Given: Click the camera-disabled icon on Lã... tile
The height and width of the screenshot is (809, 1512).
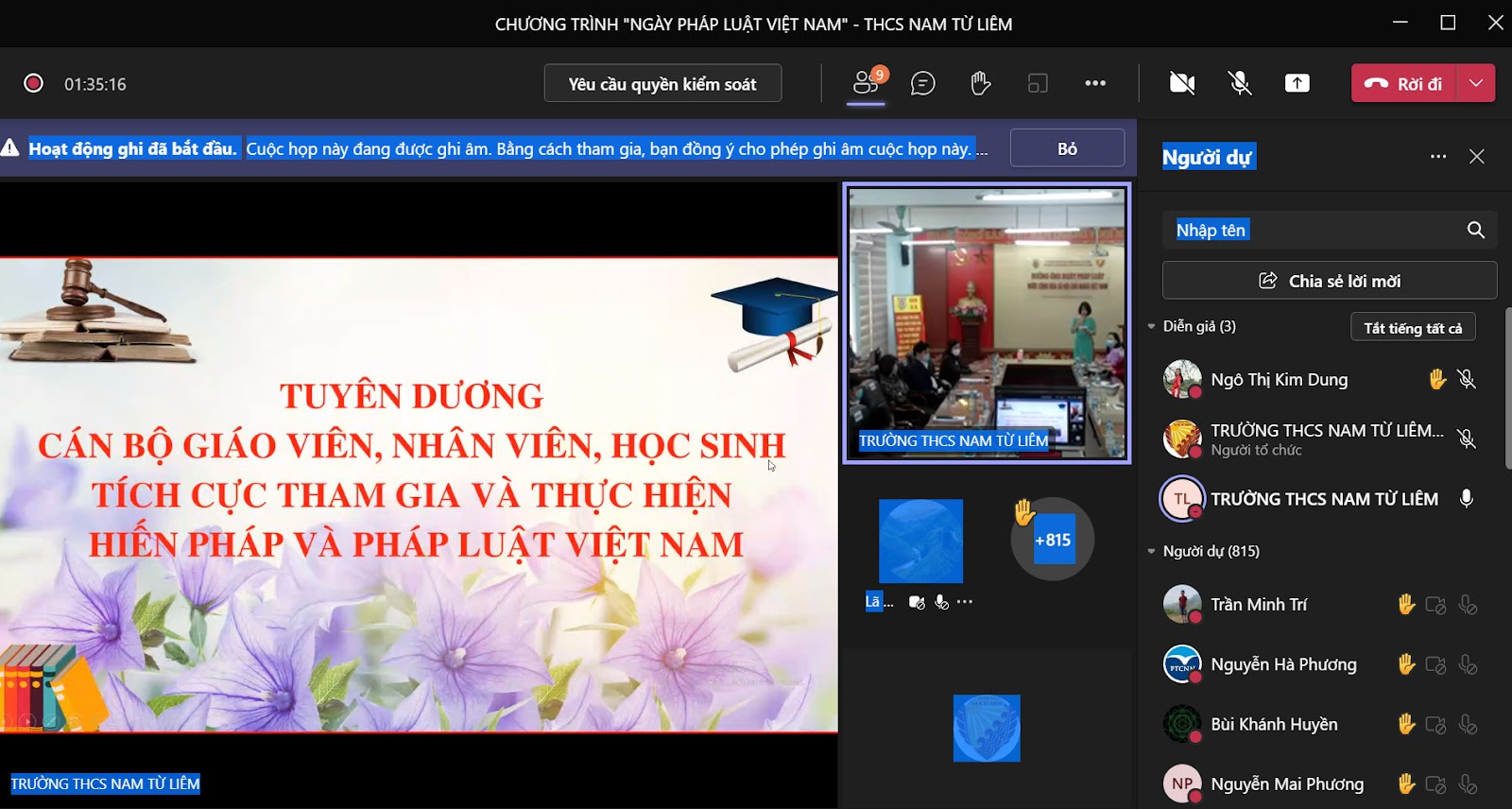Looking at the screenshot, I should click(917, 602).
